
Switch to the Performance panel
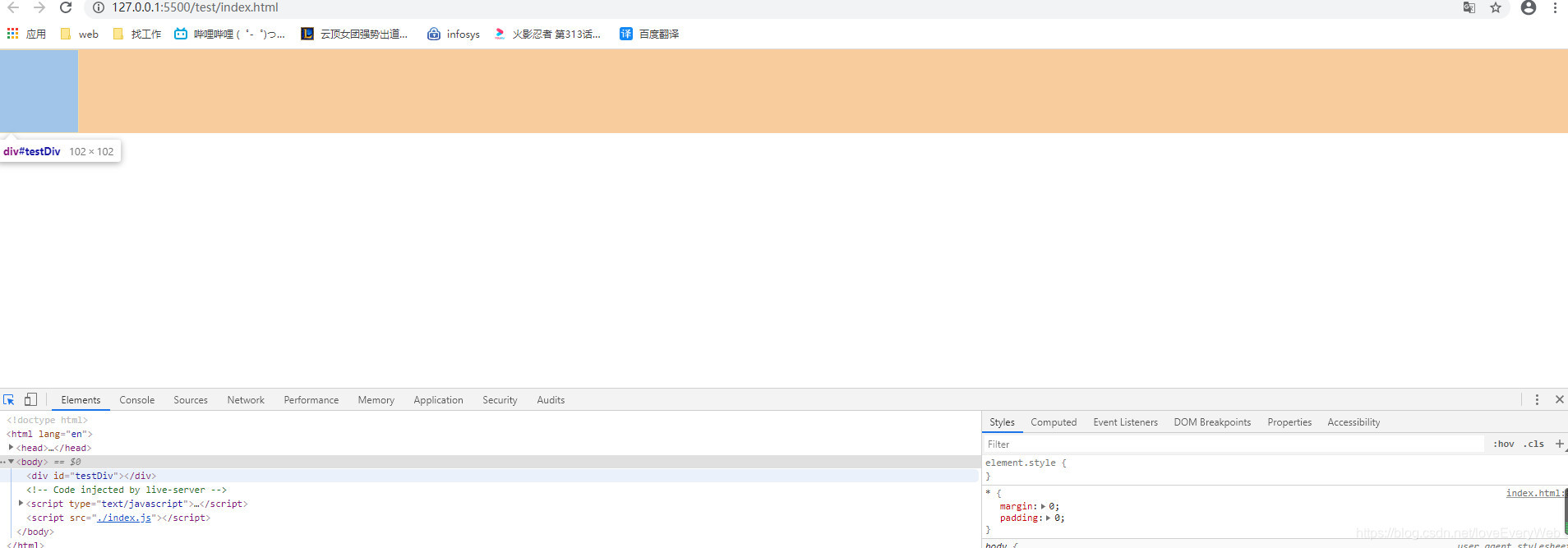pos(311,400)
